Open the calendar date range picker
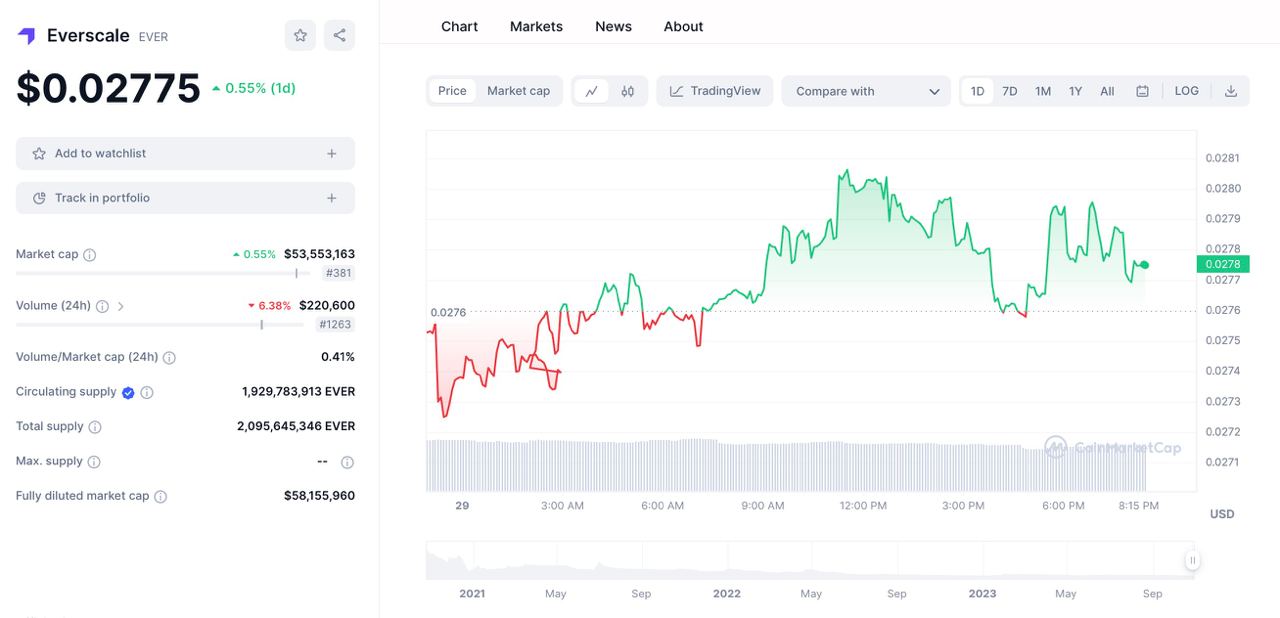Screen dimensions: 1280x618 pos(1142,91)
